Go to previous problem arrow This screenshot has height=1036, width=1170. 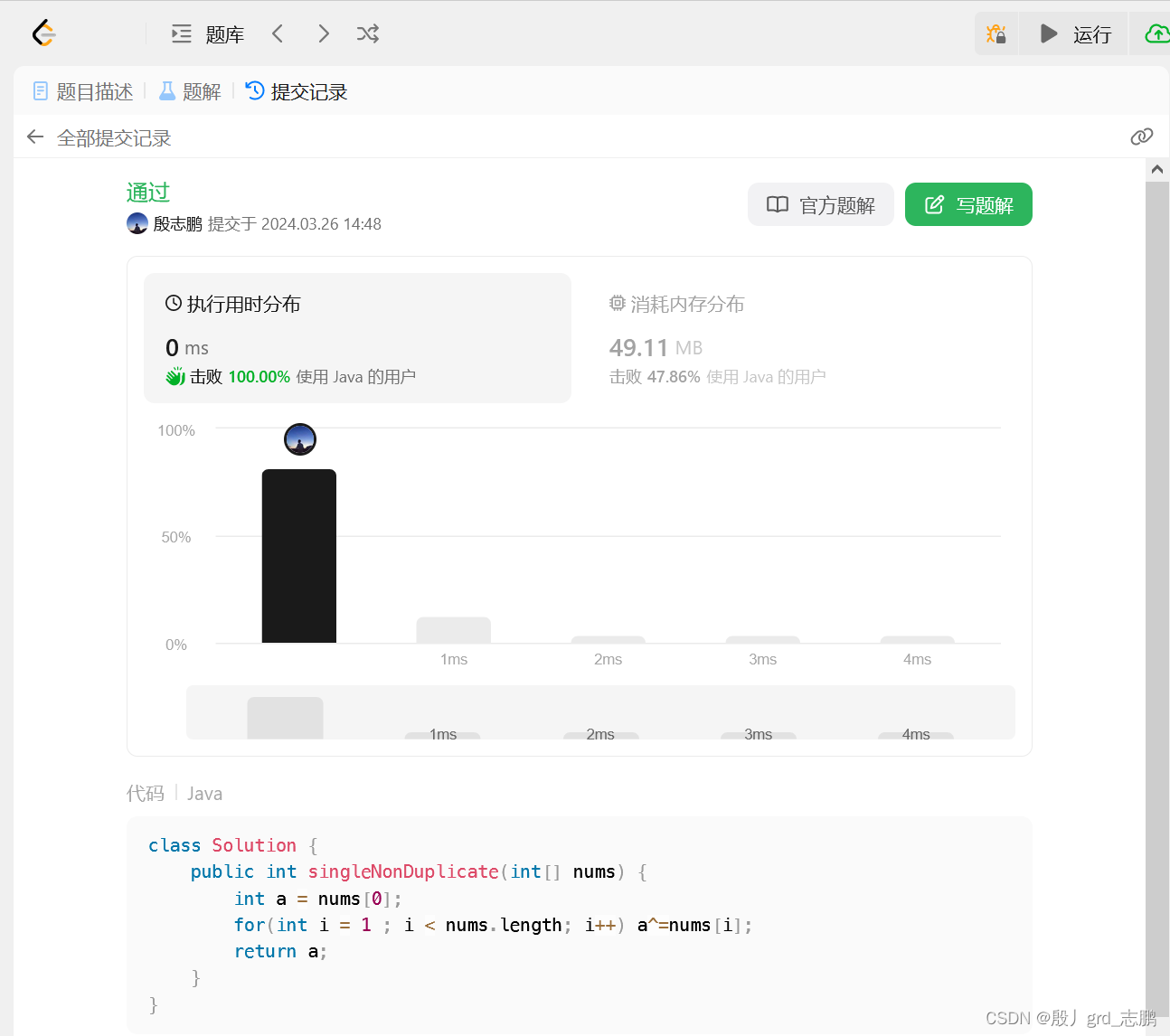[x=278, y=33]
